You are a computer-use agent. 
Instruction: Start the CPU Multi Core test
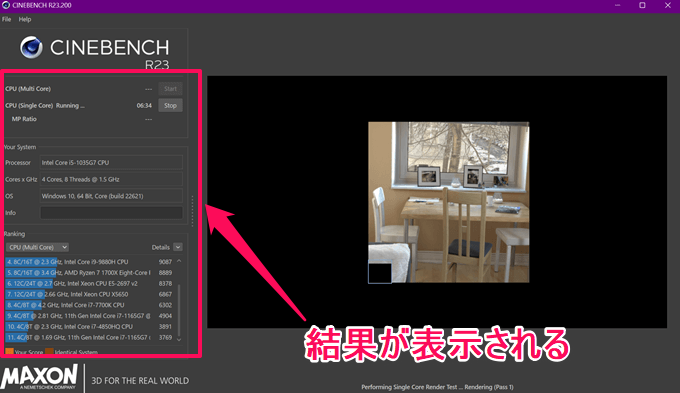click(170, 88)
